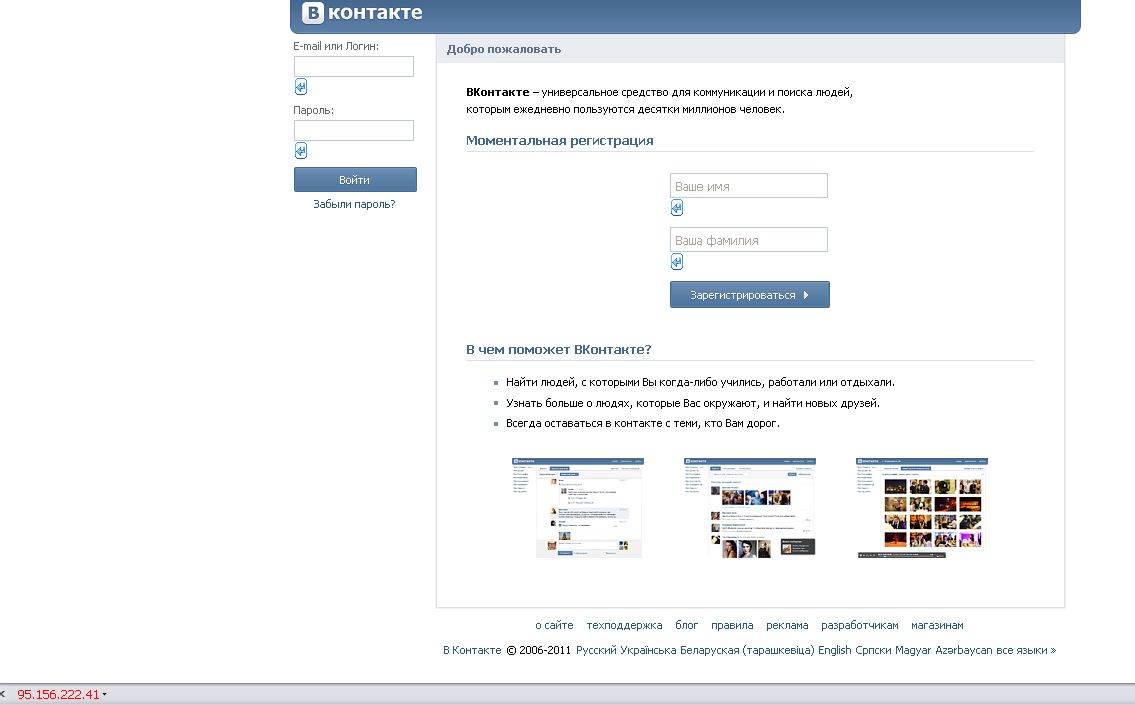Open the блог footer link
Viewport: 1135px width, 705px height.
coord(686,625)
